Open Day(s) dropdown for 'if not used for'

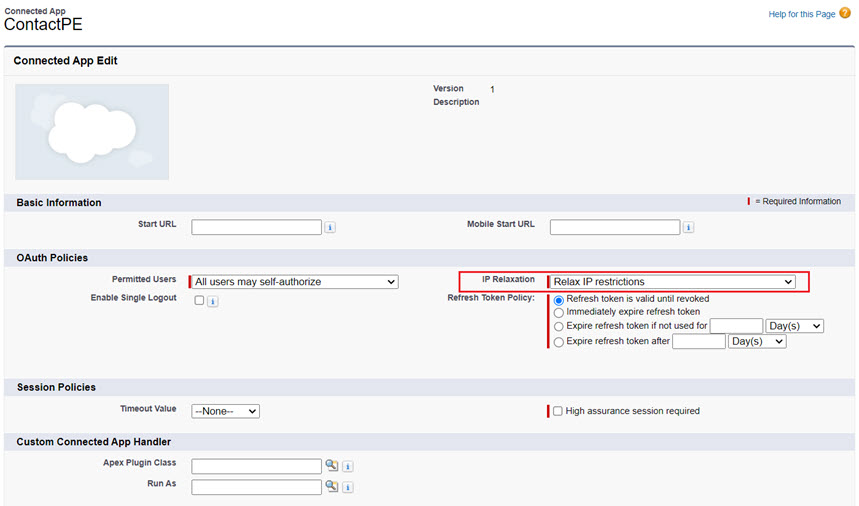point(794,326)
